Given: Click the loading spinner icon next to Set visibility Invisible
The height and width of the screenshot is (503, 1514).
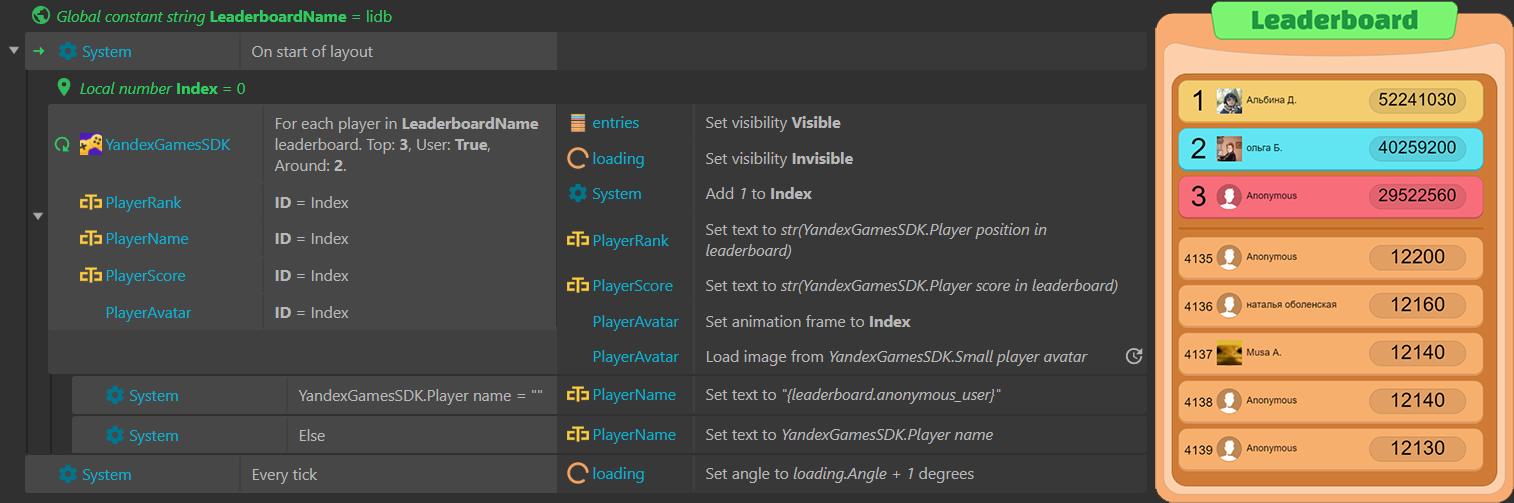Looking at the screenshot, I should click(x=577, y=158).
